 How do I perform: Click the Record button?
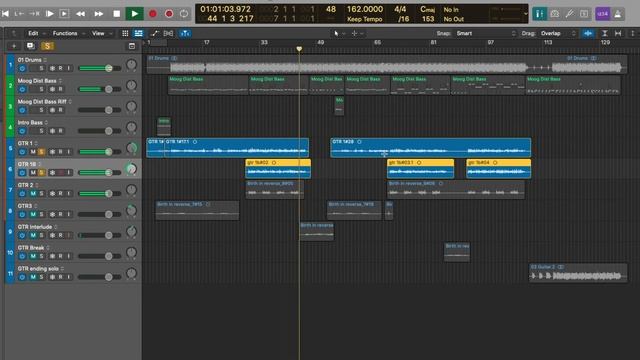point(153,14)
